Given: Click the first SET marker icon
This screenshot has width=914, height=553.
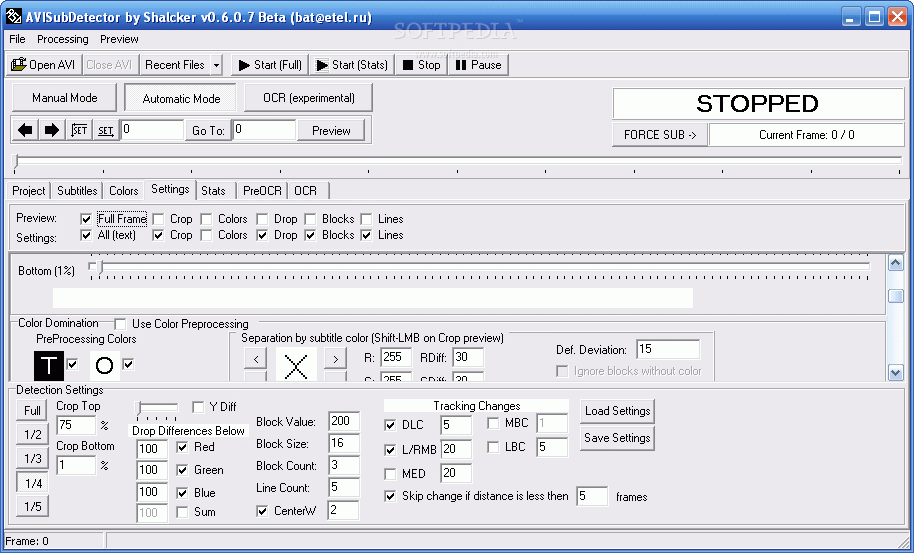Looking at the screenshot, I should pos(79,130).
